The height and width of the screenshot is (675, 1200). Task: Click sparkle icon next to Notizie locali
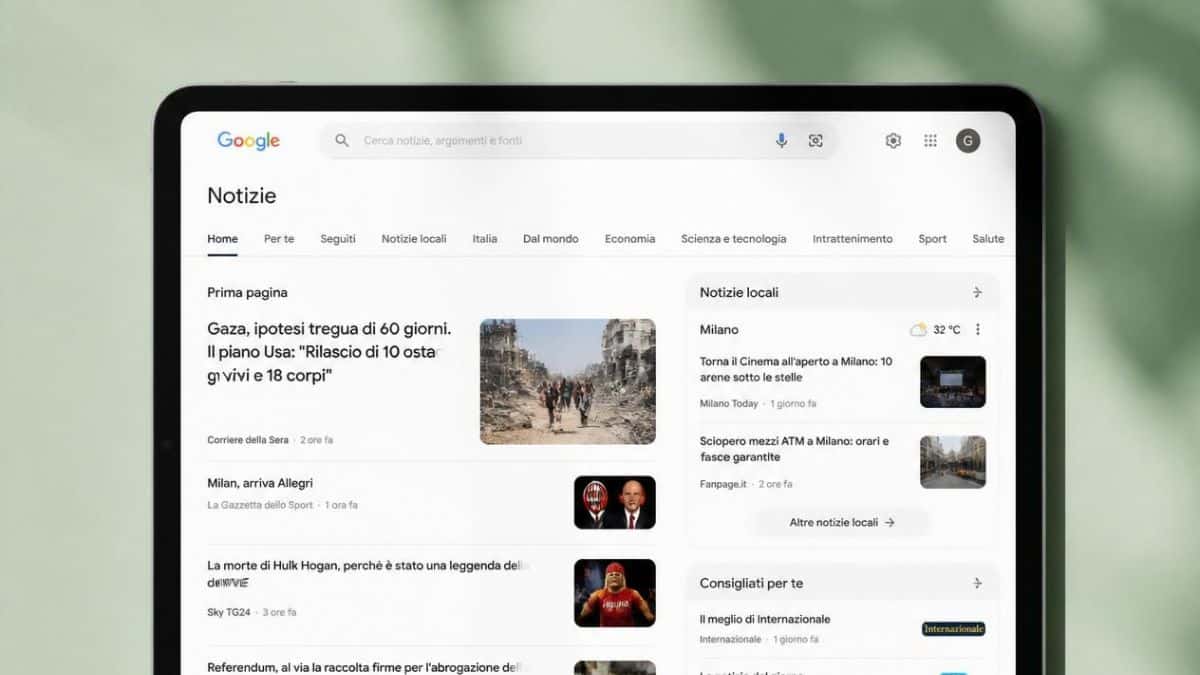point(977,292)
